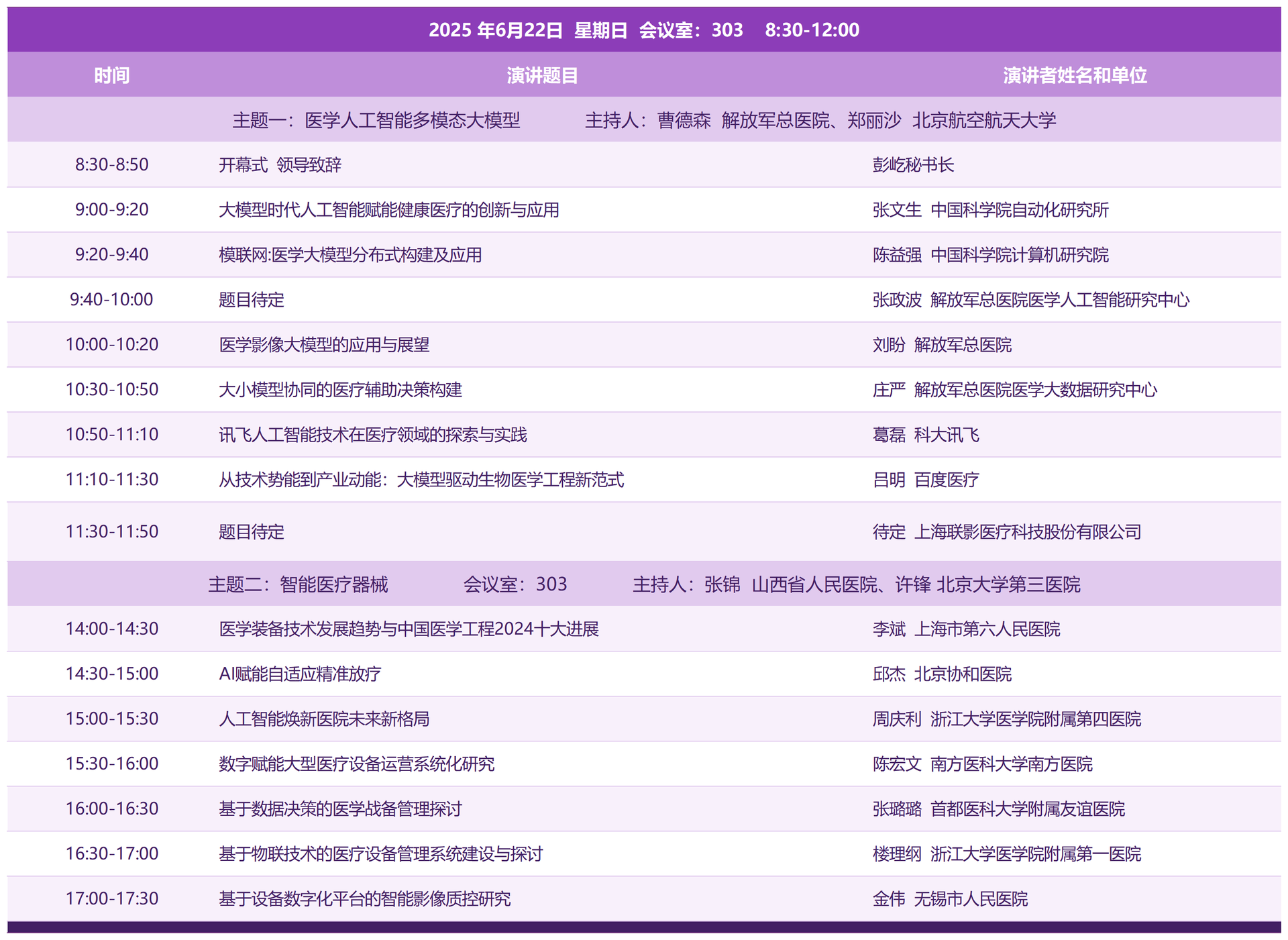
Task: Click the time cell '8:30-8:50'
Action: pos(111,165)
